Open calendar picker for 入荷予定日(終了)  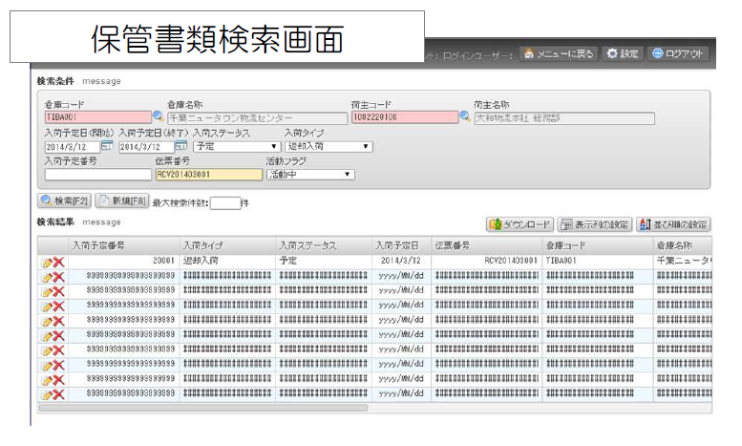click(x=181, y=147)
